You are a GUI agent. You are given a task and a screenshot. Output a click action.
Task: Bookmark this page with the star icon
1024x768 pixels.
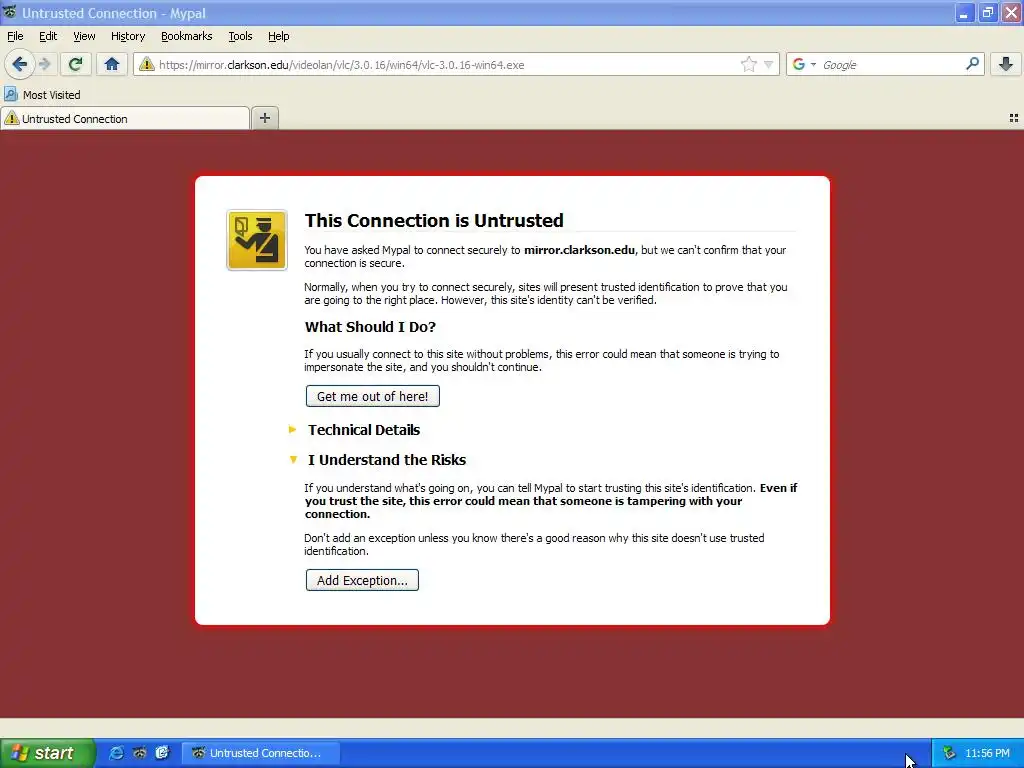click(x=748, y=64)
